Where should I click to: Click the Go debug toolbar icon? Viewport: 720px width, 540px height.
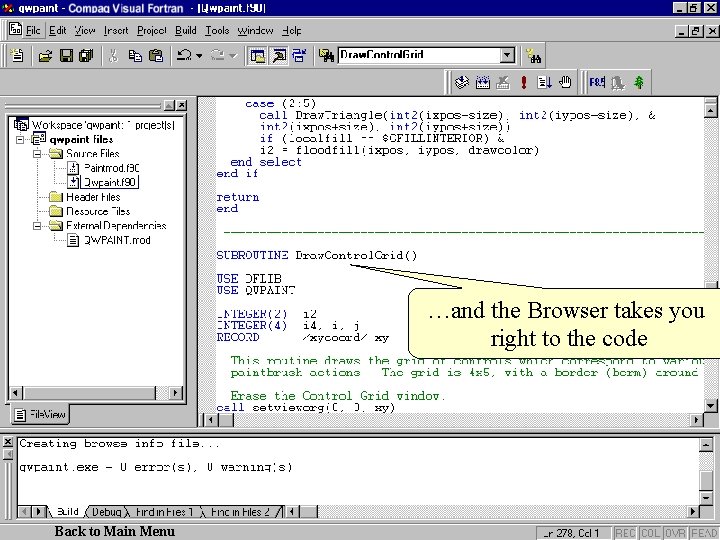(x=544, y=83)
